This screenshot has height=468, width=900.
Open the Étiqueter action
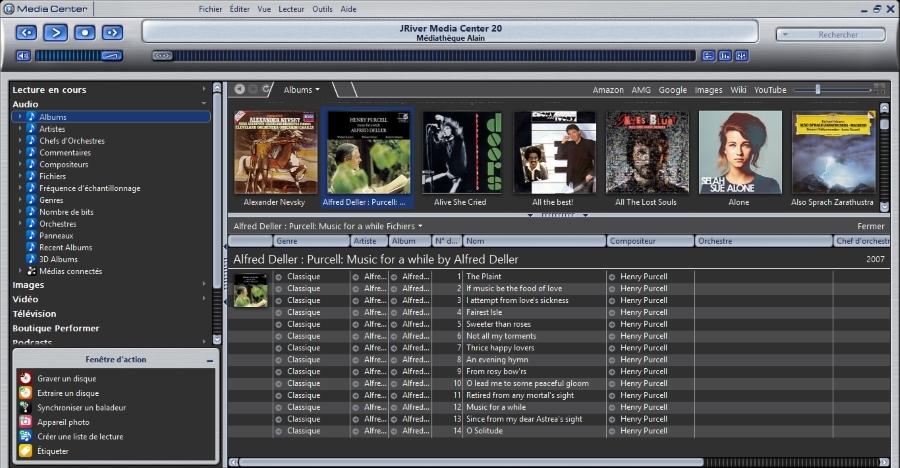pos(53,451)
